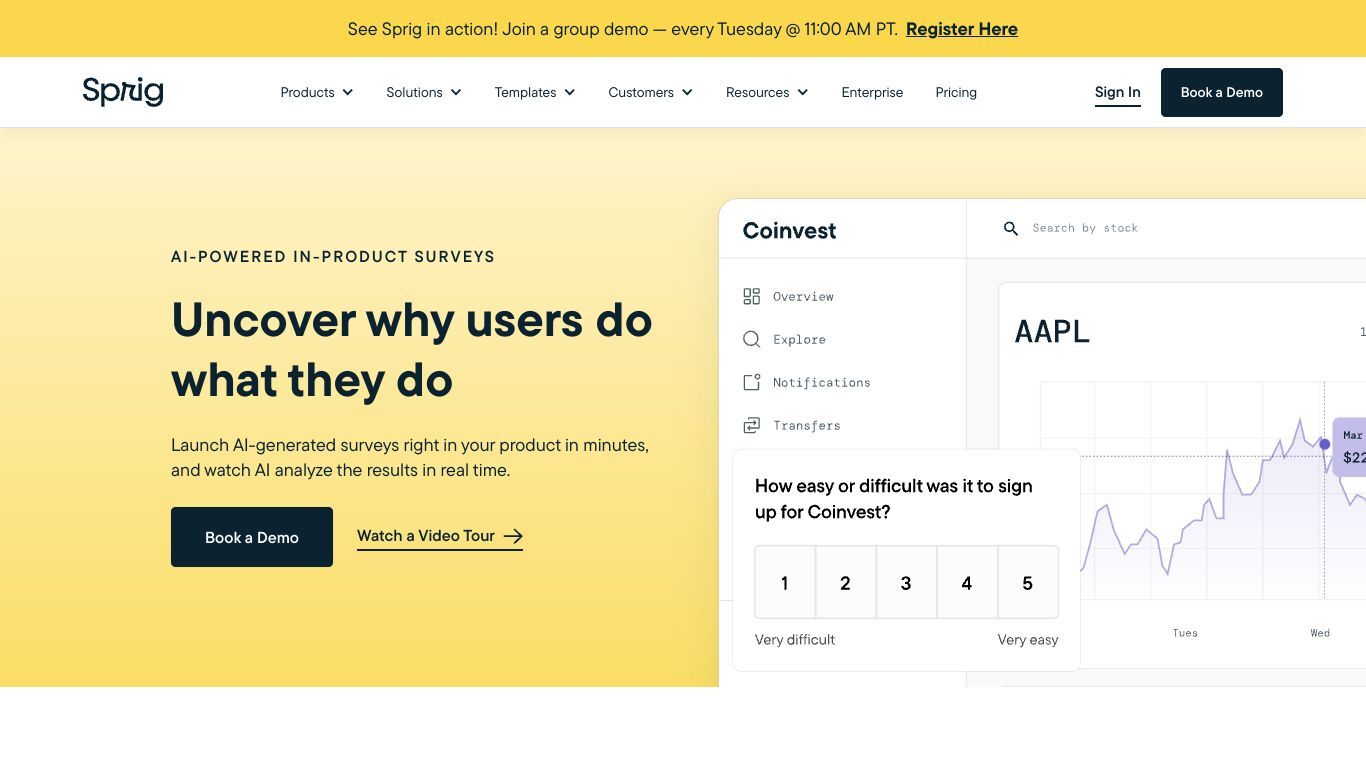Screen dimensions: 1366x768
Task: Click the Search by stock input field
Action: [1180, 228]
